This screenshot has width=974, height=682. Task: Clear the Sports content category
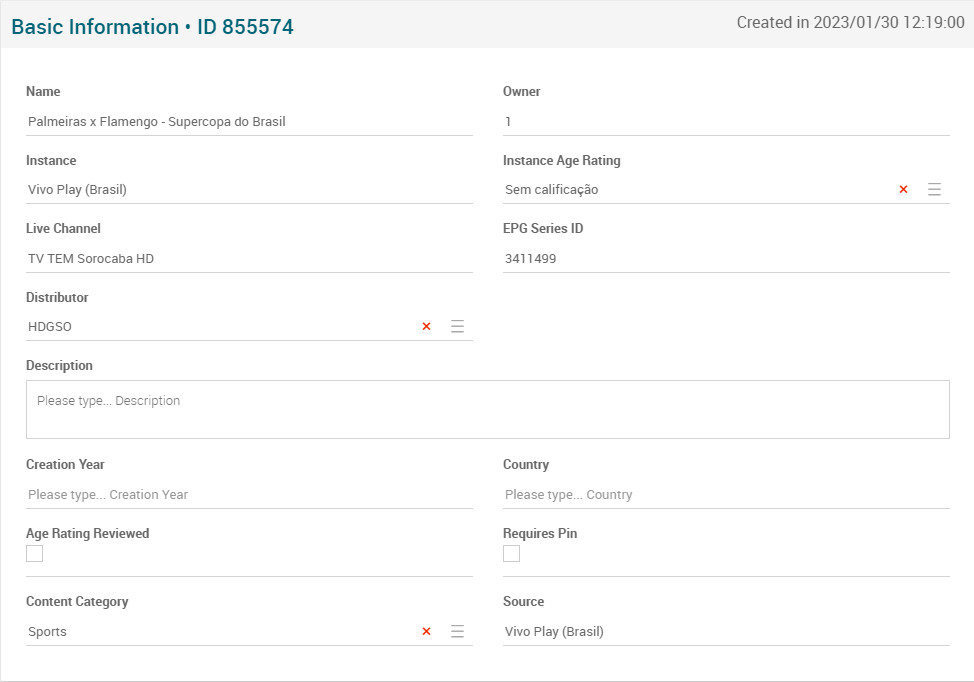pos(426,631)
